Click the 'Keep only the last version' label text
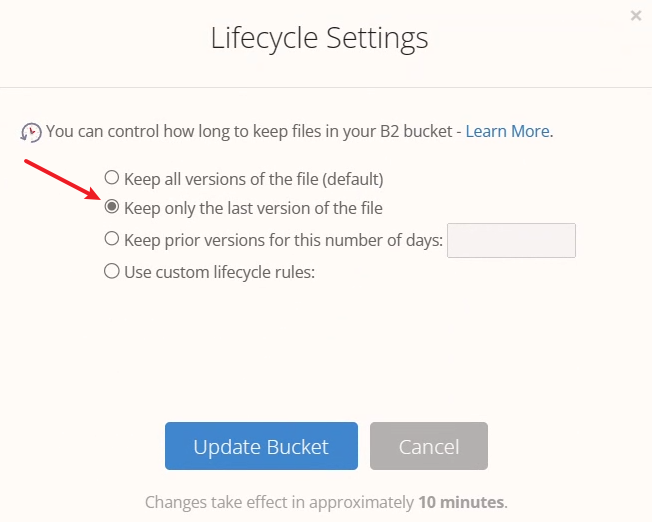This screenshot has width=652, height=522. (x=252, y=209)
